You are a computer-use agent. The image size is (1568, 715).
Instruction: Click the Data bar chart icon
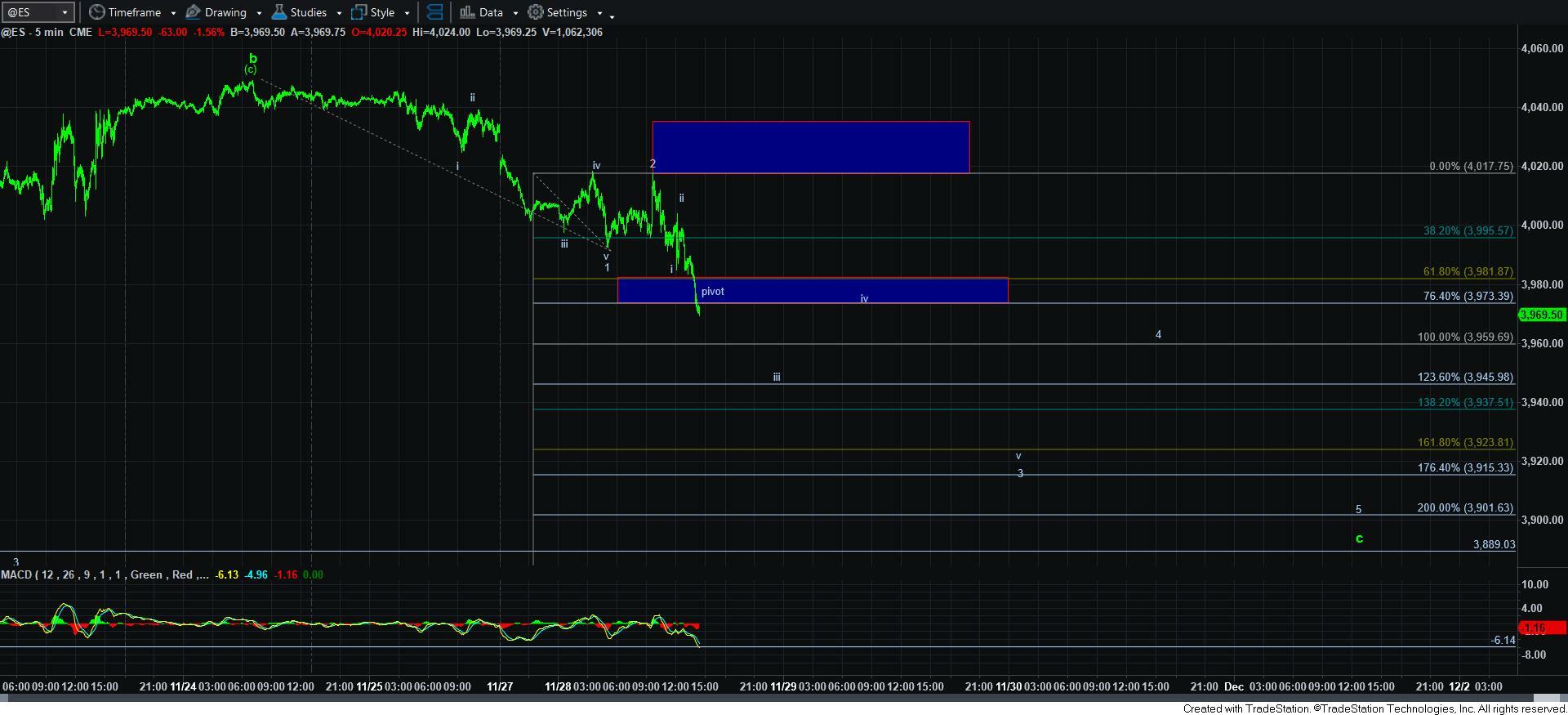tap(467, 12)
